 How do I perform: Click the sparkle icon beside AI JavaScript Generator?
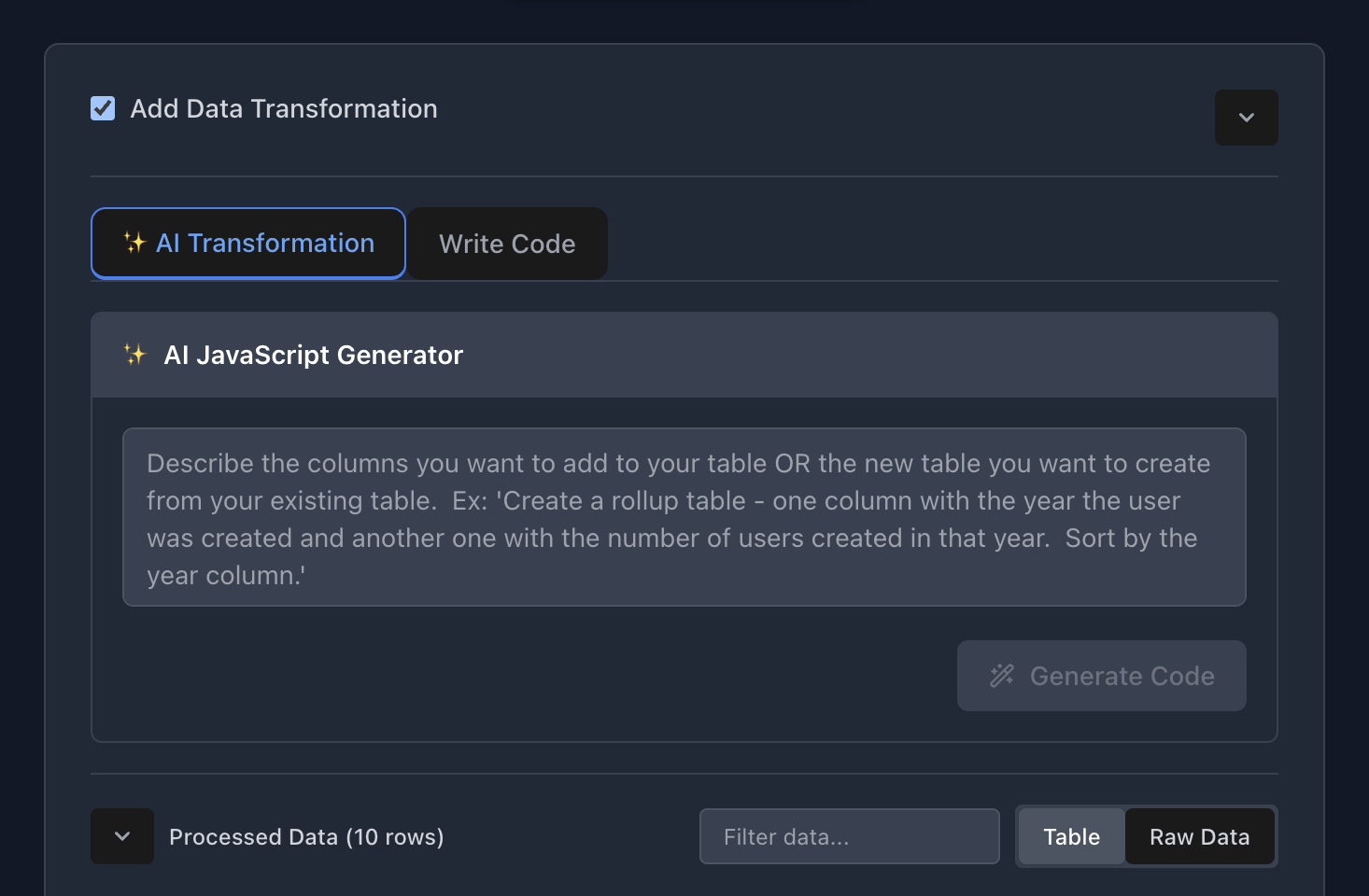point(135,355)
